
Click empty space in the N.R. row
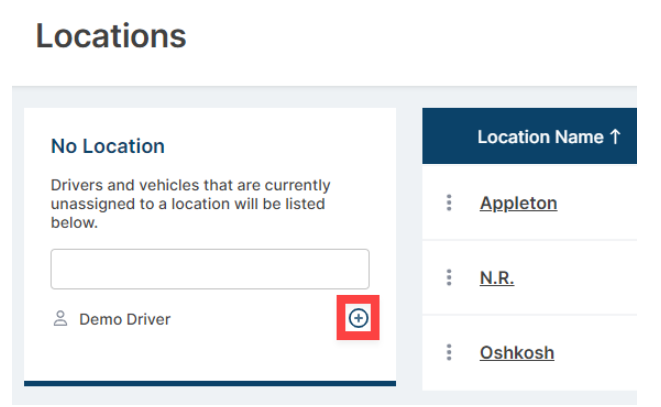[578, 278]
